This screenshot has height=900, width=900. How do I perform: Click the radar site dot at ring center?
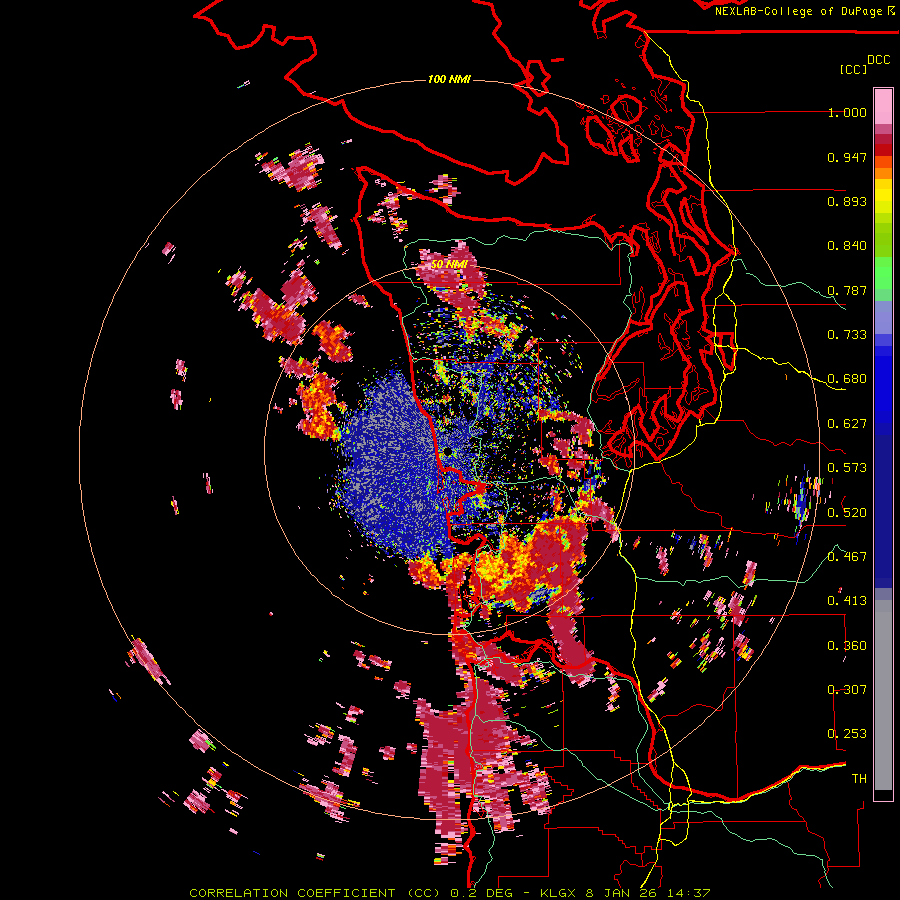point(448,452)
